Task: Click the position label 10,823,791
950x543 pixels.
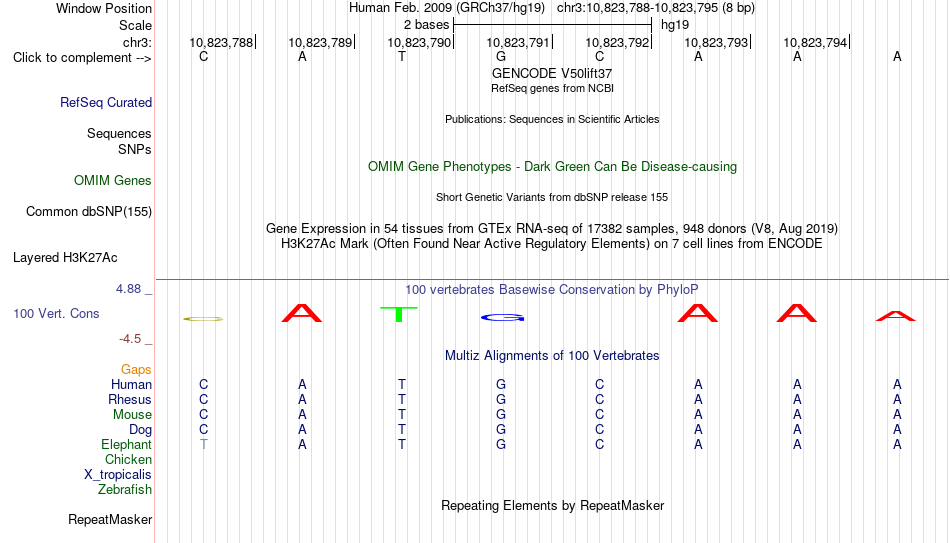Action: [518, 42]
